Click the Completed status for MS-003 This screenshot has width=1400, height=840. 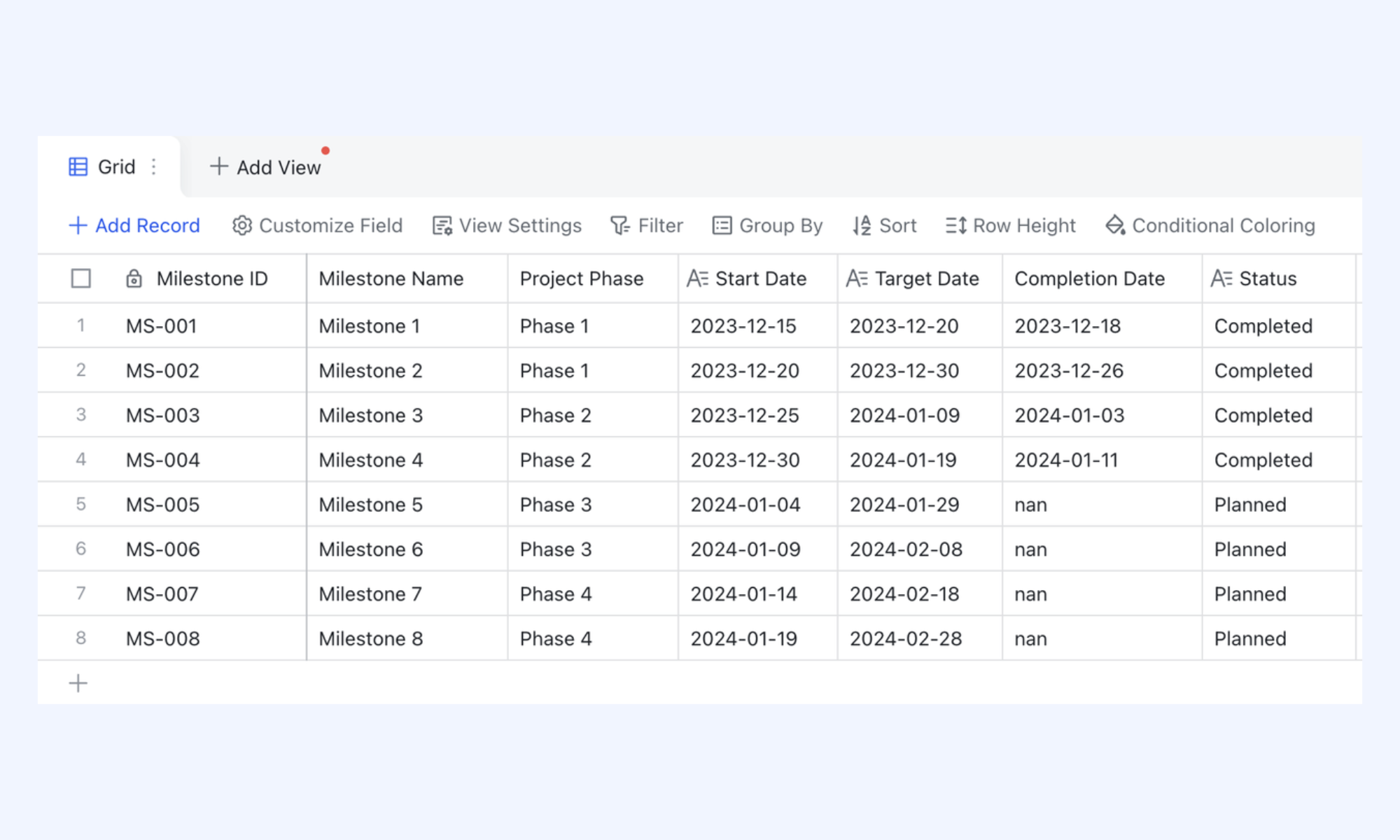coord(1280,415)
